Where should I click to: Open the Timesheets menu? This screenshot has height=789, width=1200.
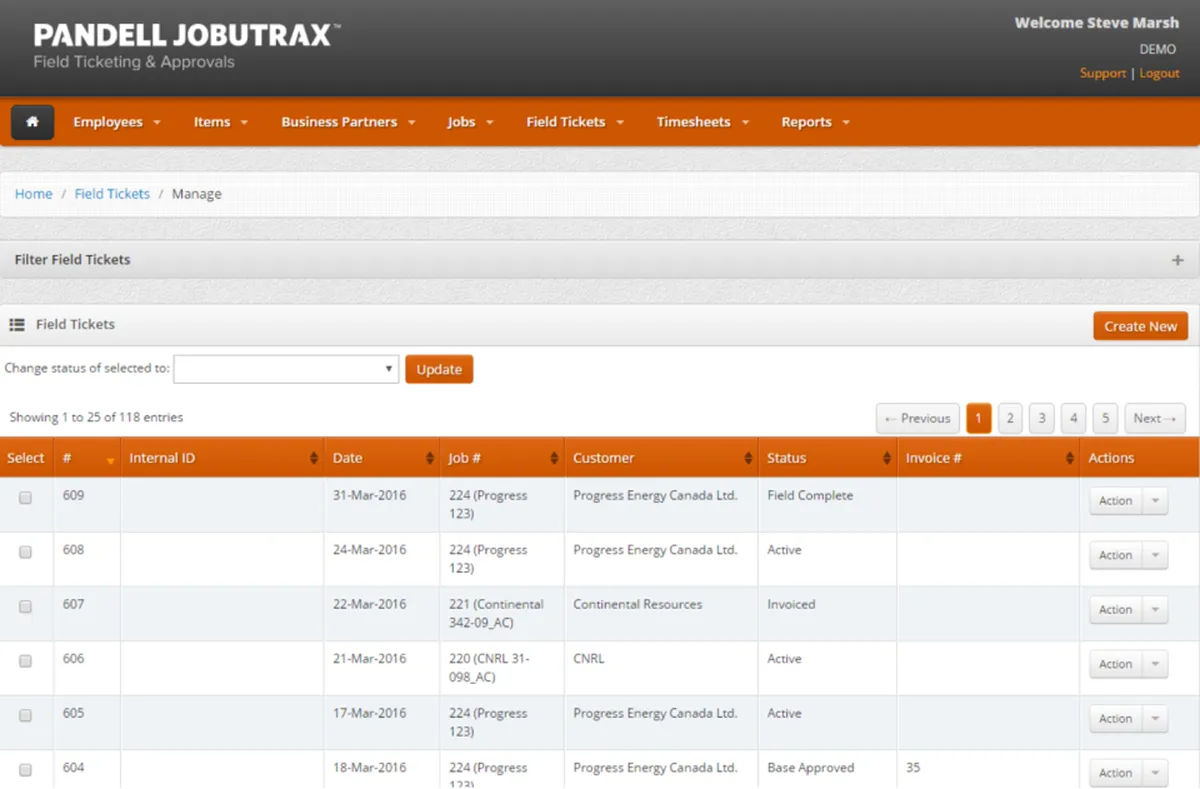coord(703,122)
